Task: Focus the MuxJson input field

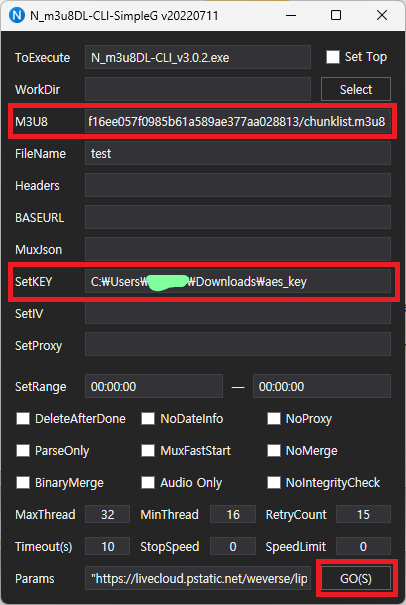Action: (x=238, y=249)
